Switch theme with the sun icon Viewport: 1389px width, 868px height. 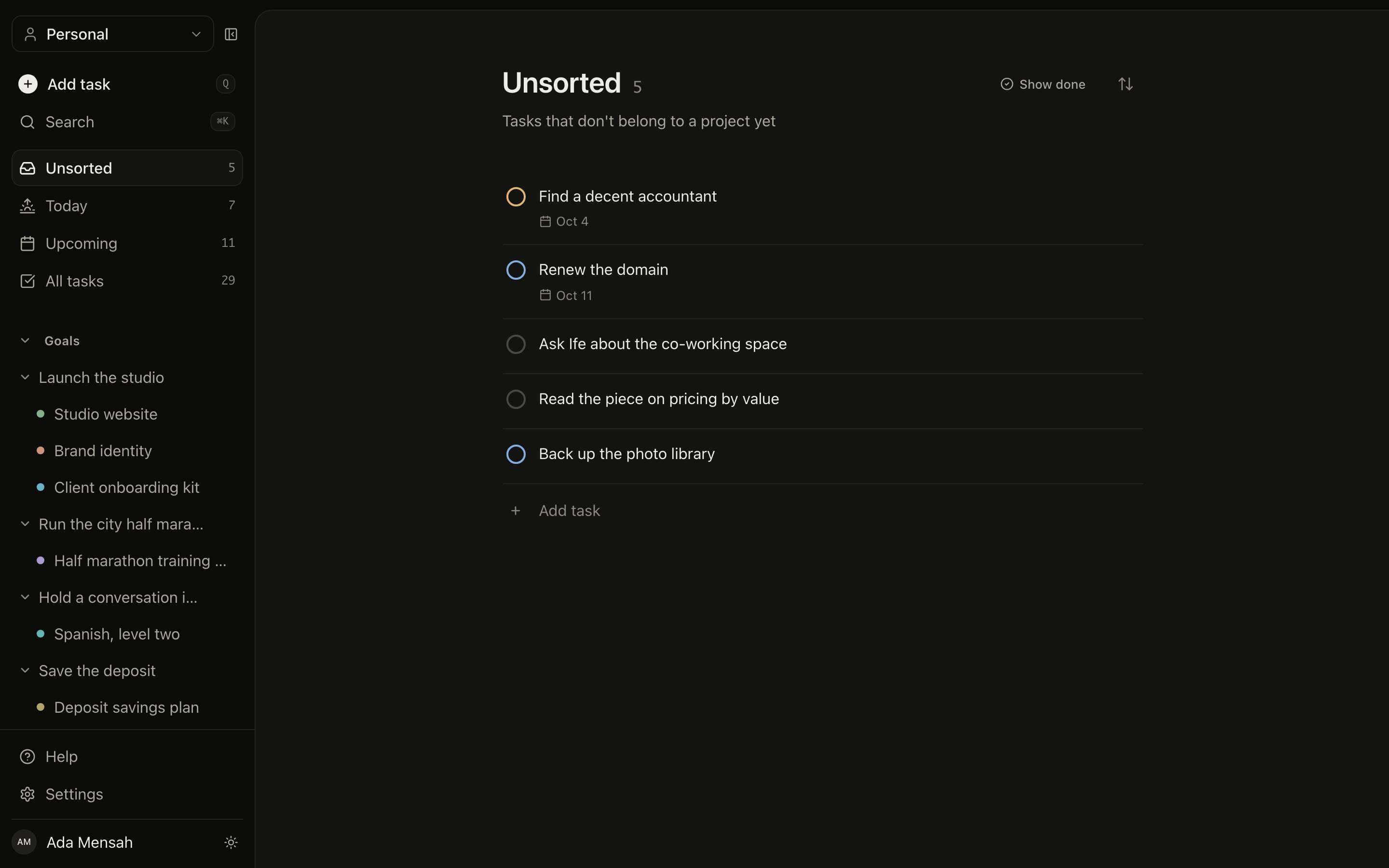(231, 842)
